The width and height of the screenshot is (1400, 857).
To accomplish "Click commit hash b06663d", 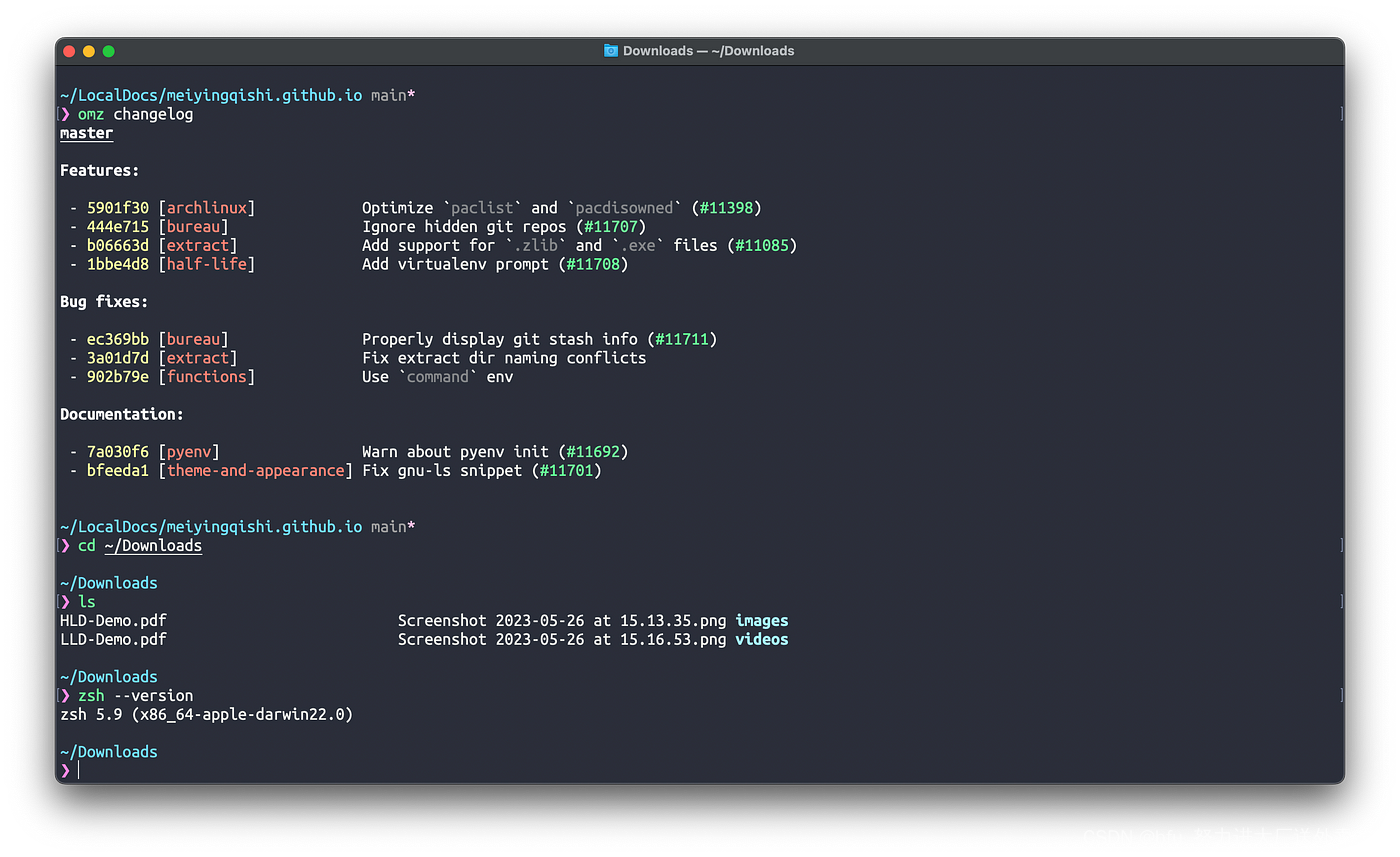I will coord(118,246).
